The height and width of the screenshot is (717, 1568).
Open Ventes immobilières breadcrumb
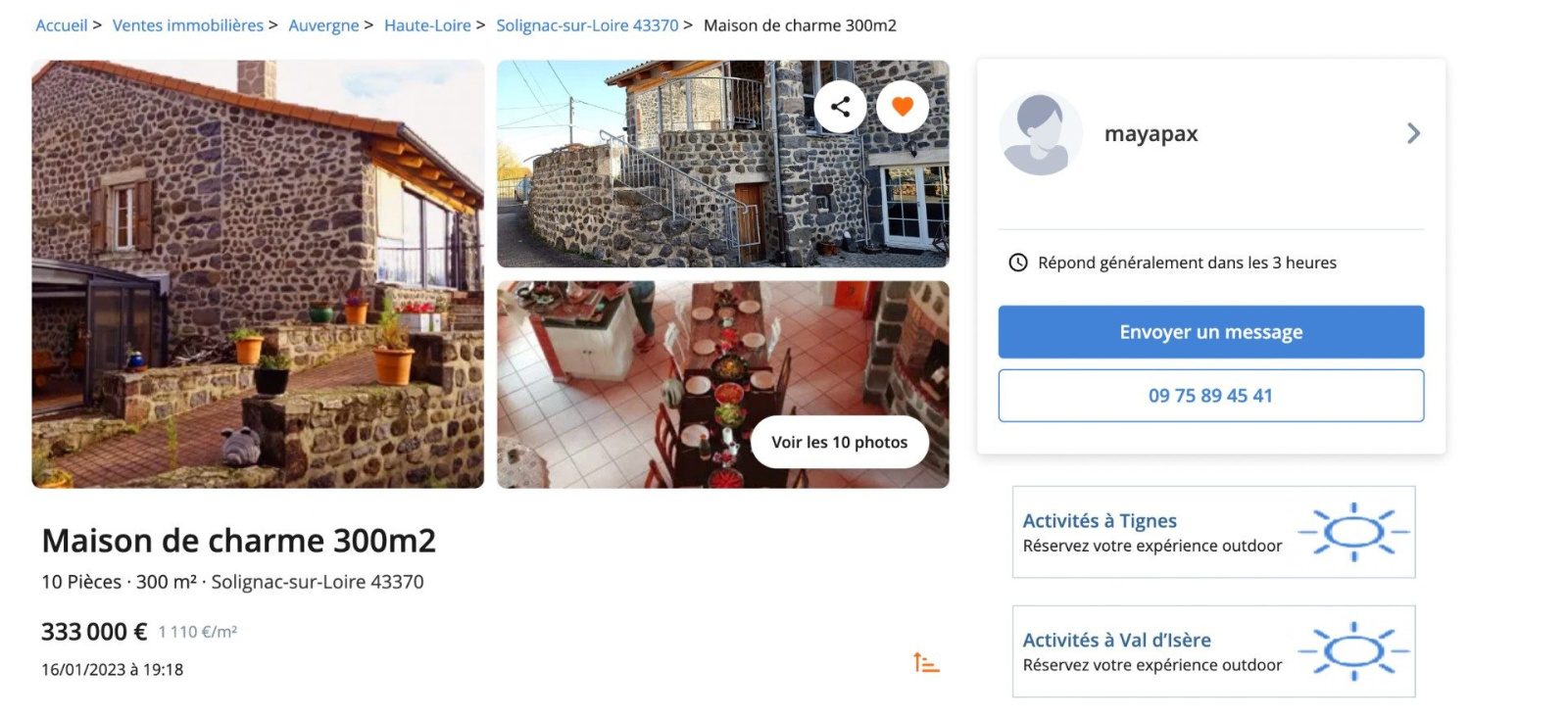click(x=188, y=25)
